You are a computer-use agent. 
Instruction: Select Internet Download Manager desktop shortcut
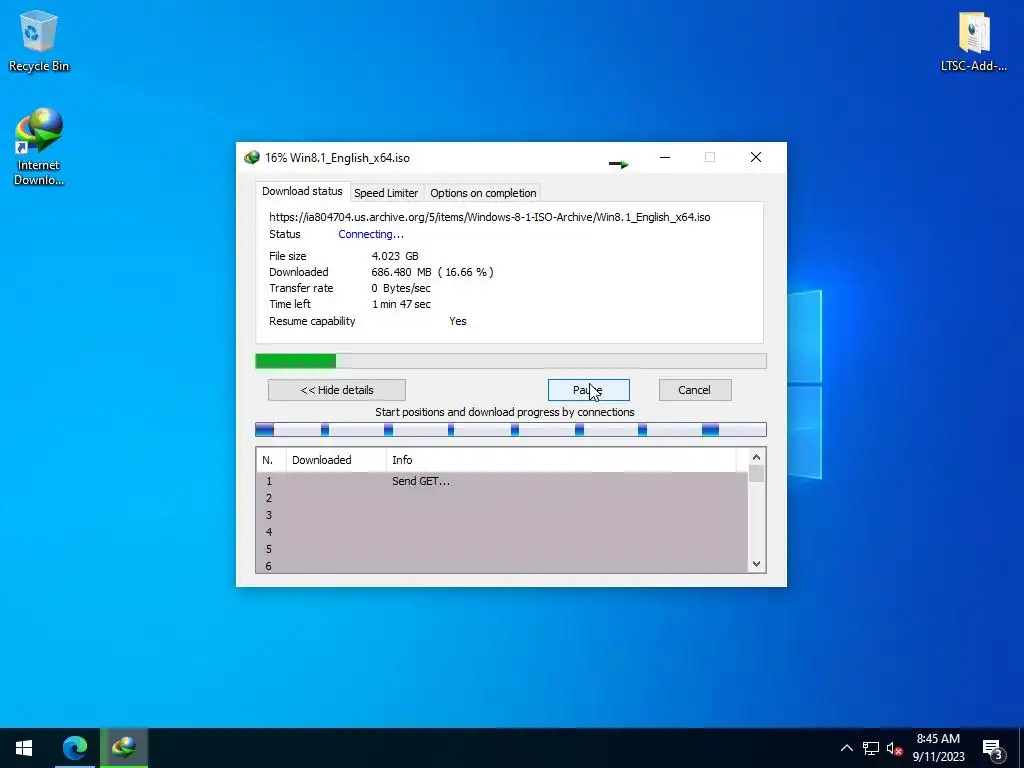pyautogui.click(x=39, y=147)
